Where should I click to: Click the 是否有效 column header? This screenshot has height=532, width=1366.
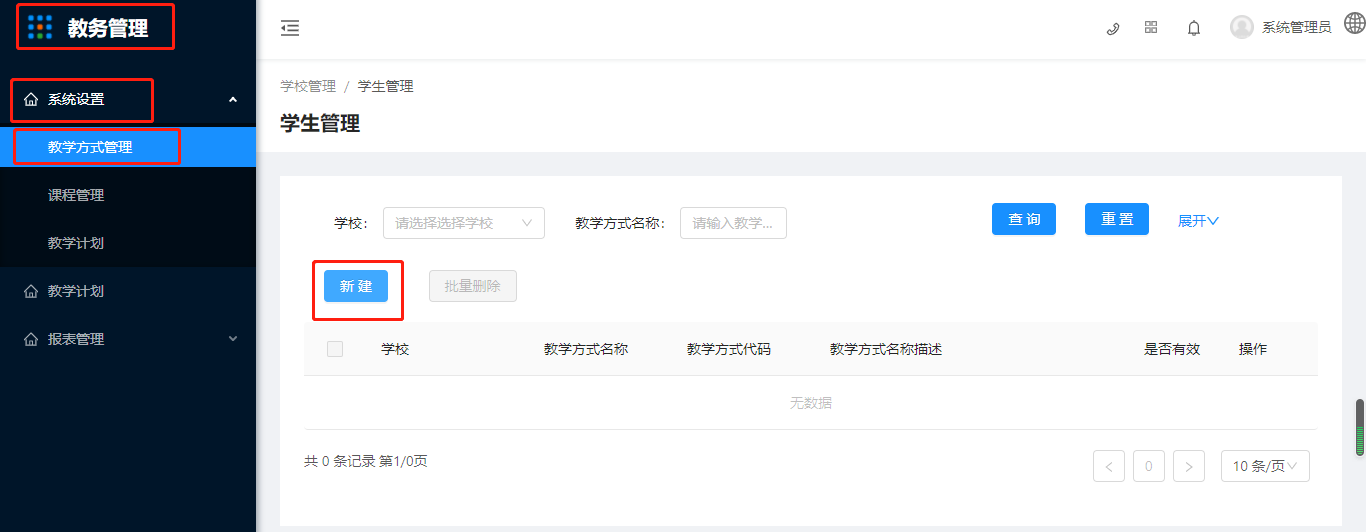coord(1172,349)
